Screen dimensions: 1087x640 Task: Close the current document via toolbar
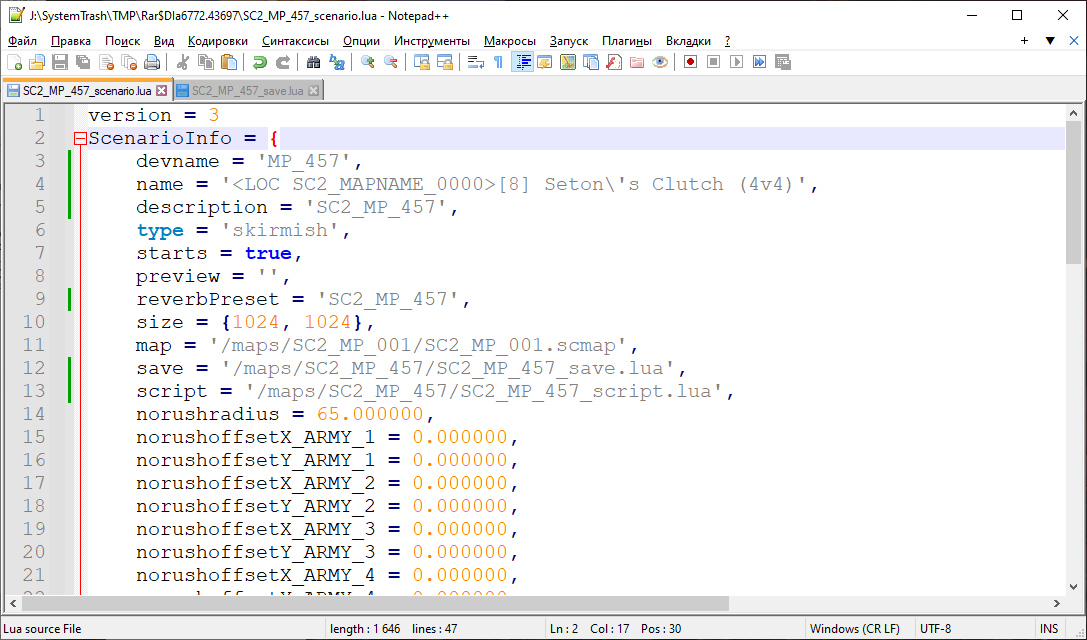click(x=106, y=62)
